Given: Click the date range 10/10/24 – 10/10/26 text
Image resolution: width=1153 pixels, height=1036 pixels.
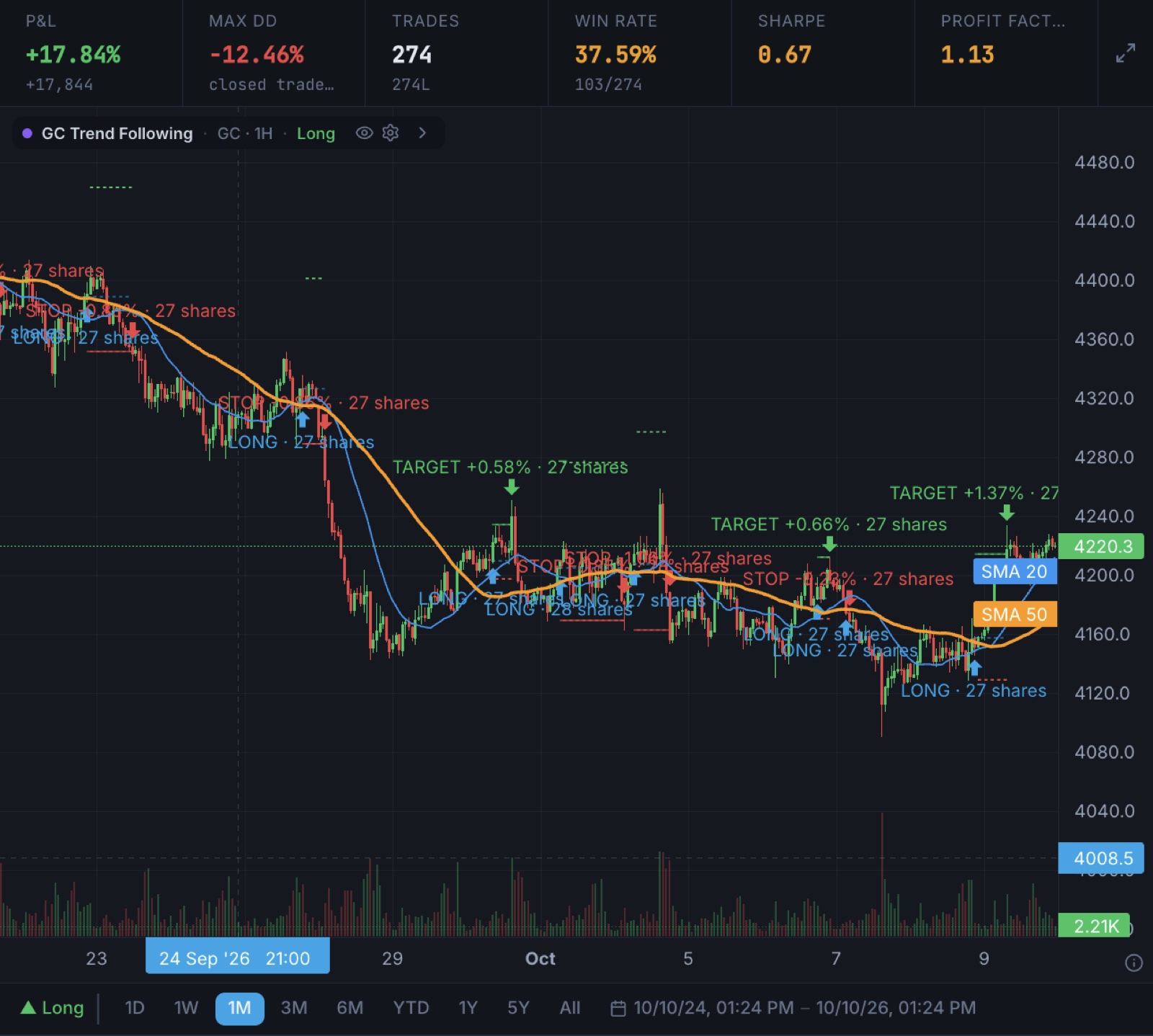Looking at the screenshot, I should pos(804,1007).
